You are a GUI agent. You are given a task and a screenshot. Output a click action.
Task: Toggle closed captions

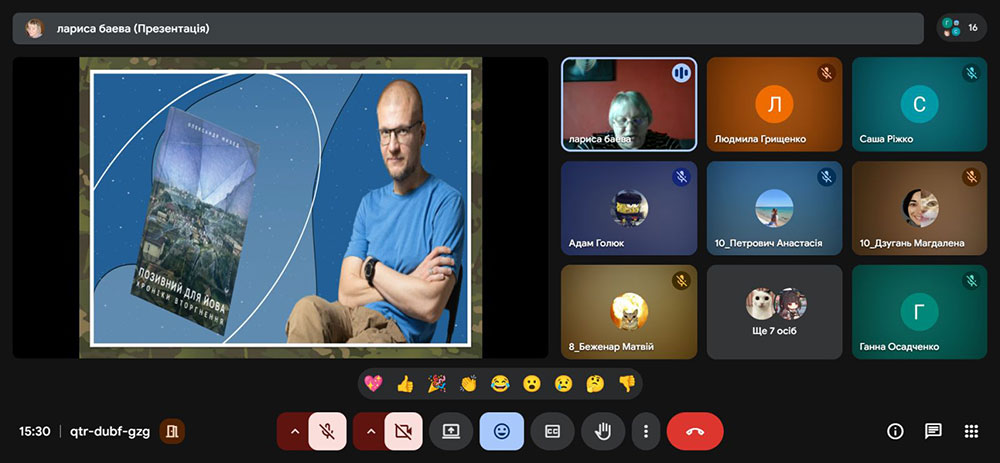552,431
